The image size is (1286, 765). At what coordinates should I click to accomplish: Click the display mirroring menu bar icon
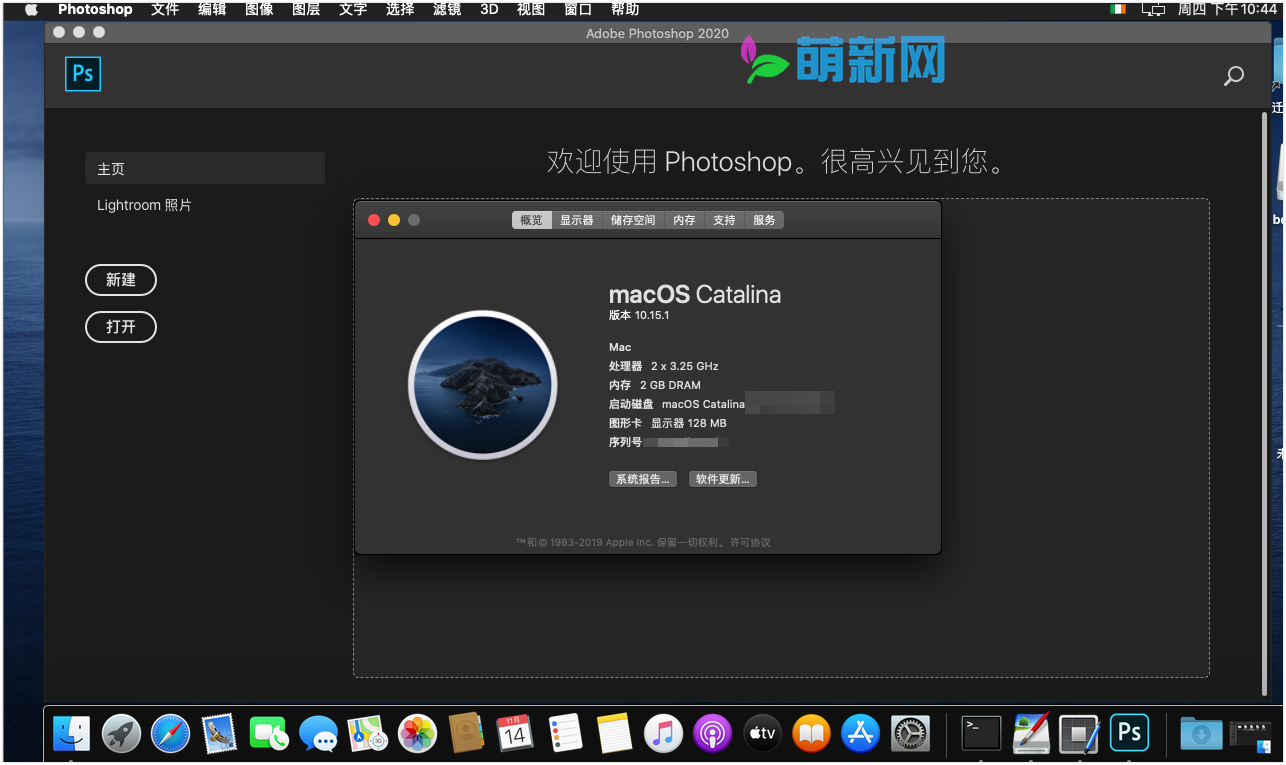click(x=1154, y=9)
